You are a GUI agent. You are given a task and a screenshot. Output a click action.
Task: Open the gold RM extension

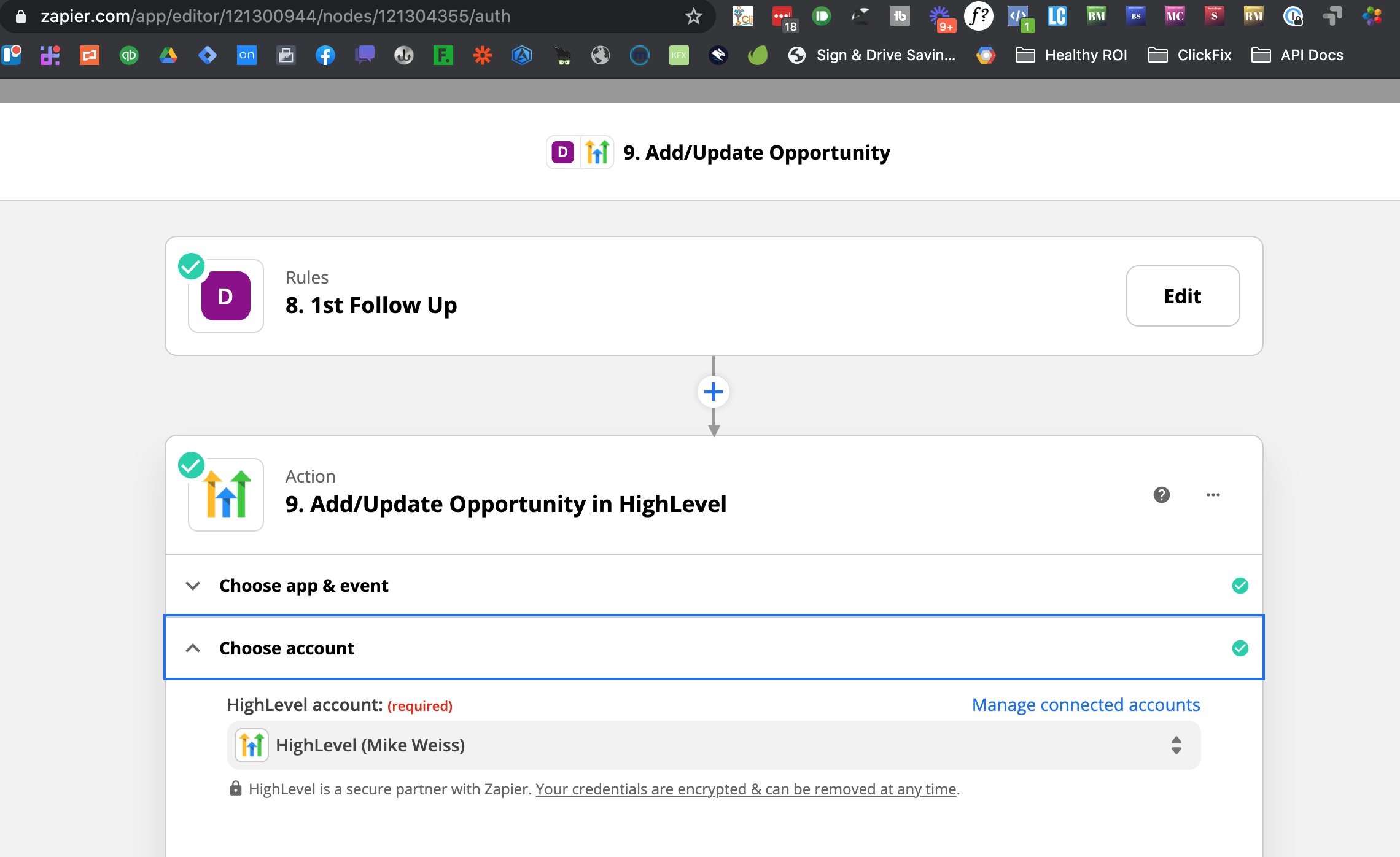click(x=1254, y=16)
